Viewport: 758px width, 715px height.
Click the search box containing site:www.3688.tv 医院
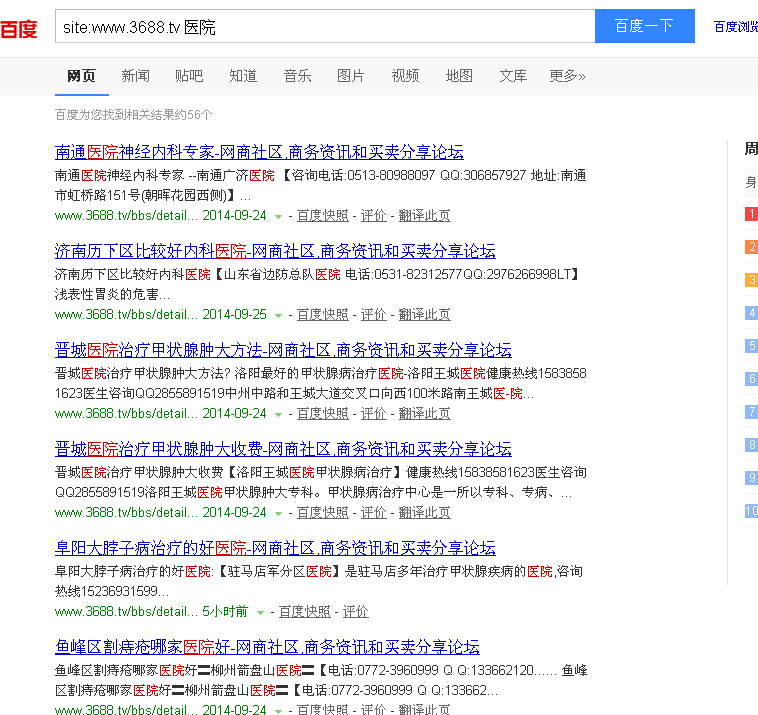pyautogui.click(x=325, y=26)
